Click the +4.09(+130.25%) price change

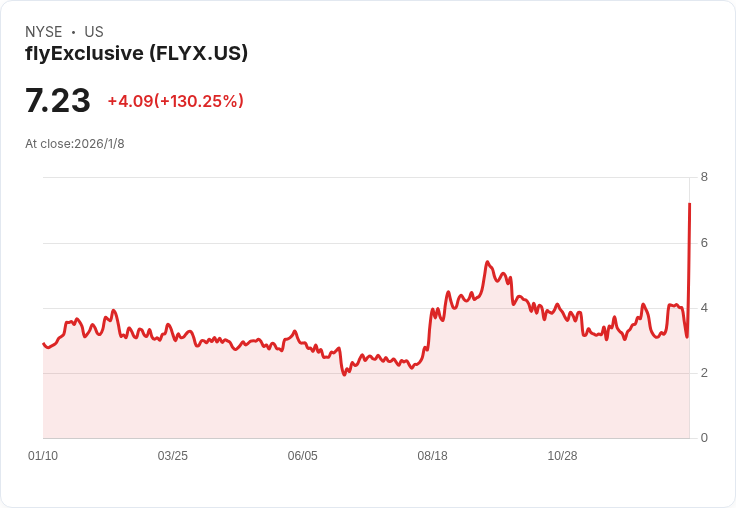click(175, 101)
